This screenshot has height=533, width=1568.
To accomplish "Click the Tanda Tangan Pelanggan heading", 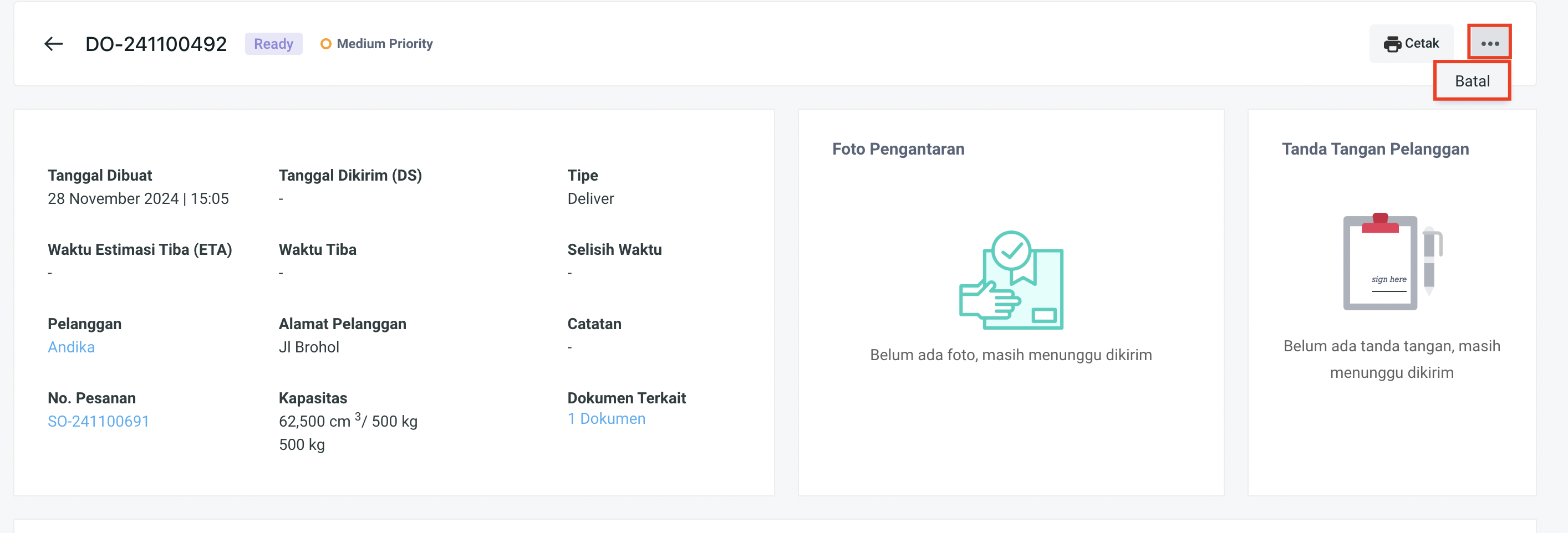I will [x=1375, y=149].
